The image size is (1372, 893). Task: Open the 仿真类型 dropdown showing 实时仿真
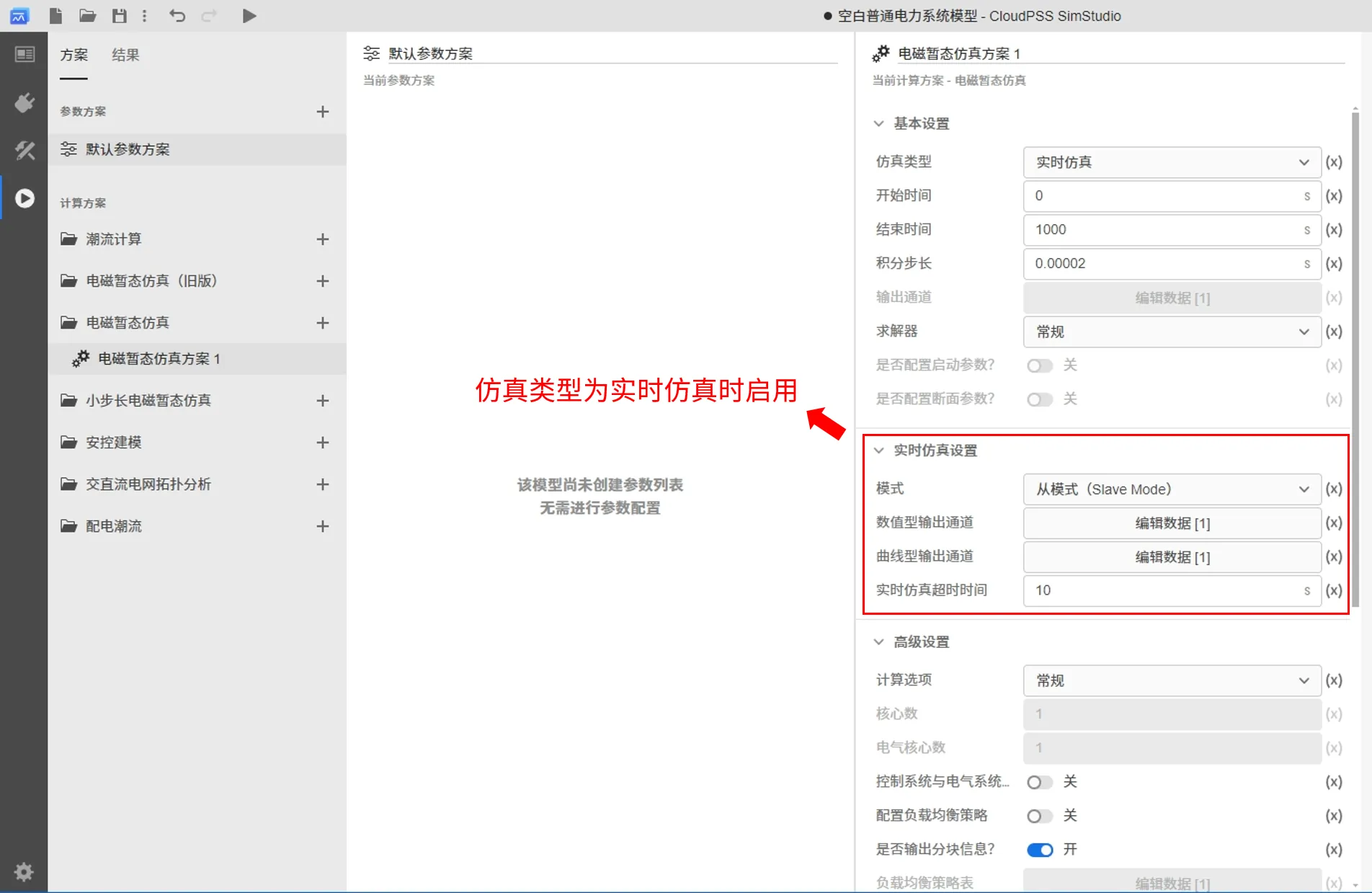(x=1172, y=162)
